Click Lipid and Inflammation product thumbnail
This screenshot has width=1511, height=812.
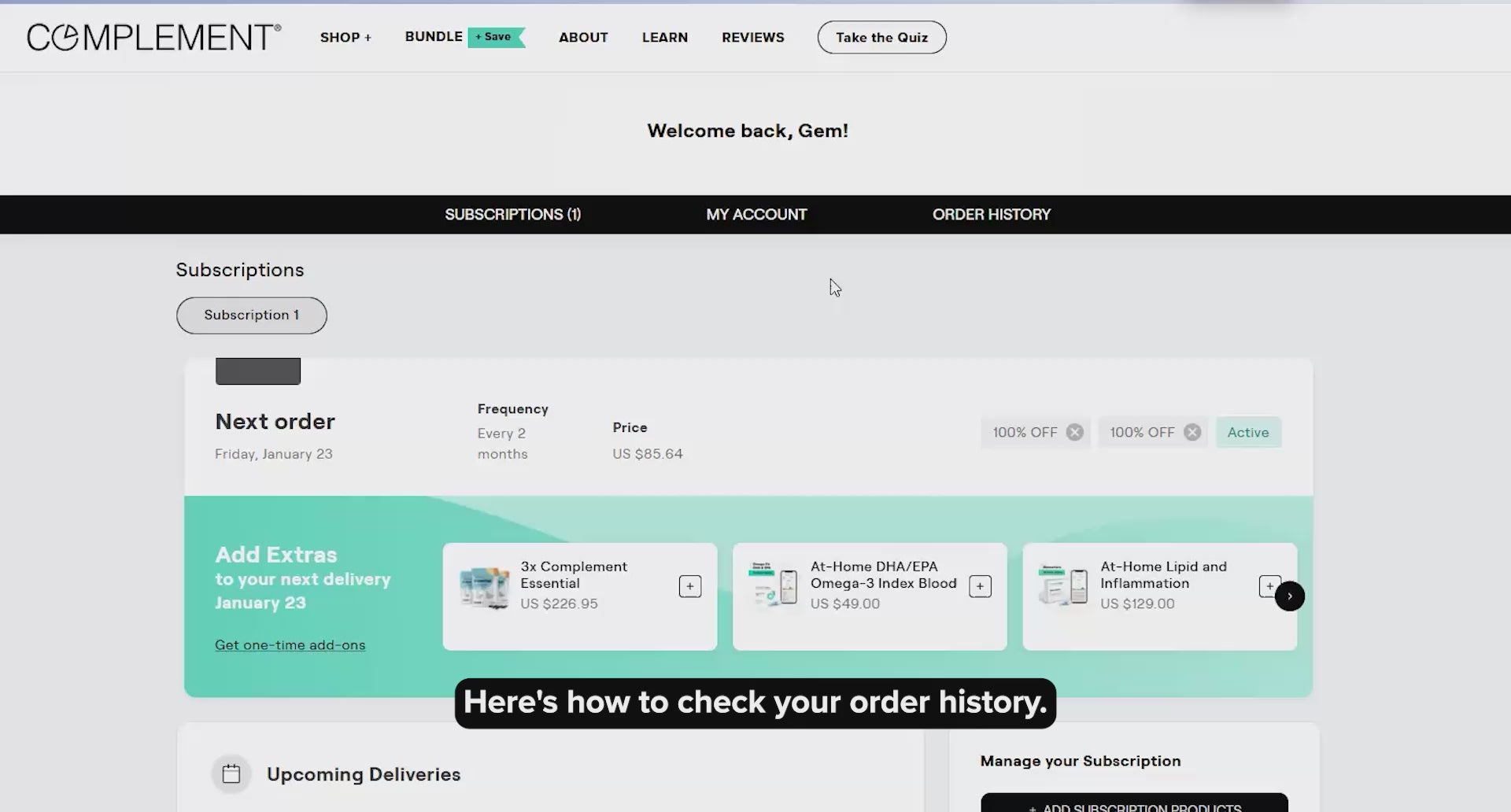click(1063, 585)
